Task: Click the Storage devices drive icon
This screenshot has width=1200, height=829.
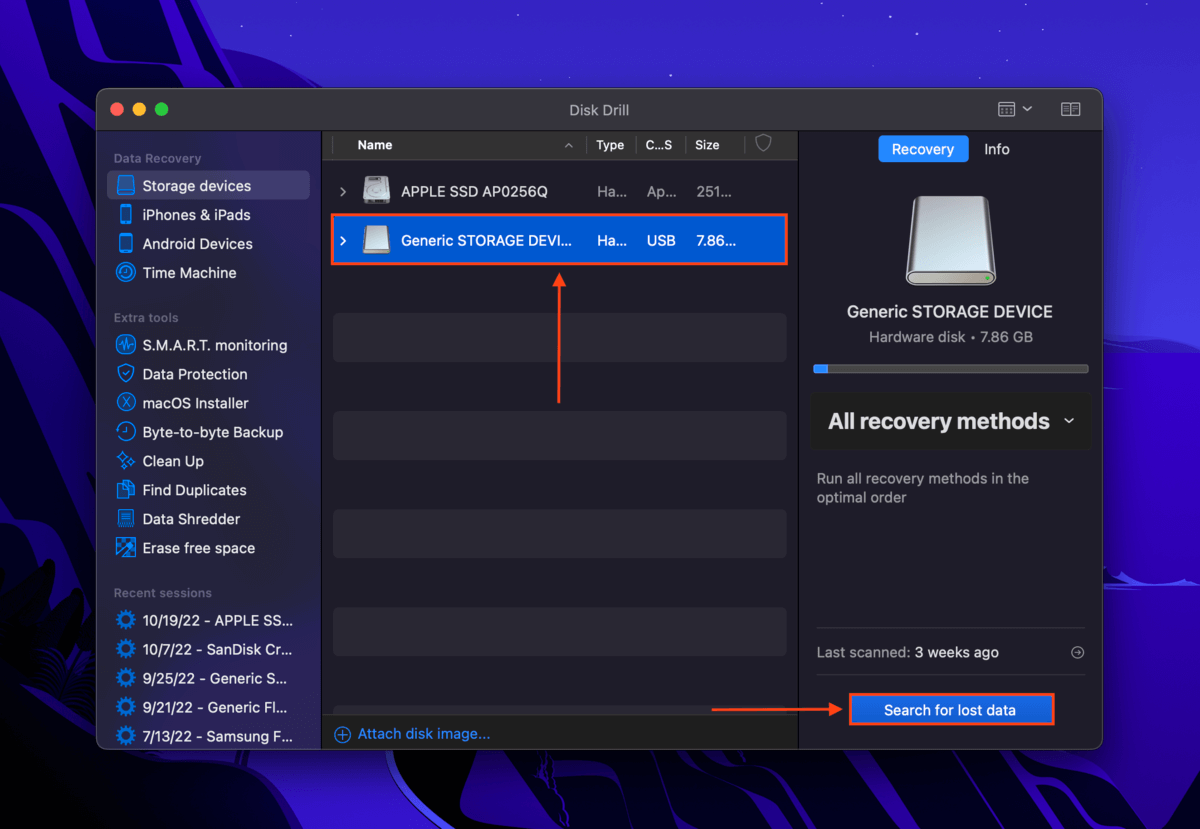Action: 126,186
